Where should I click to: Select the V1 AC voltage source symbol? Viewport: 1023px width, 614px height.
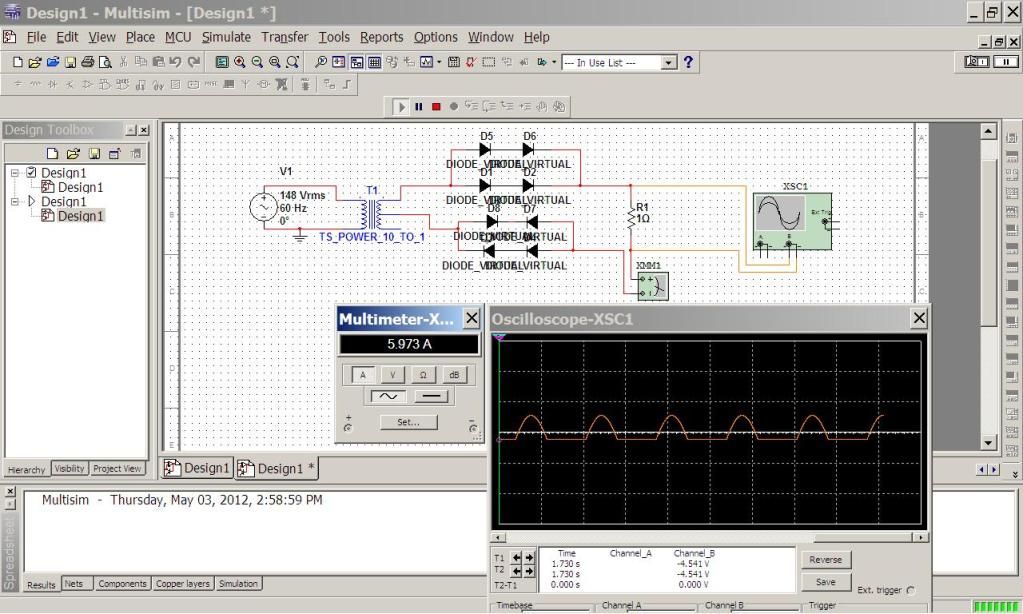point(264,207)
